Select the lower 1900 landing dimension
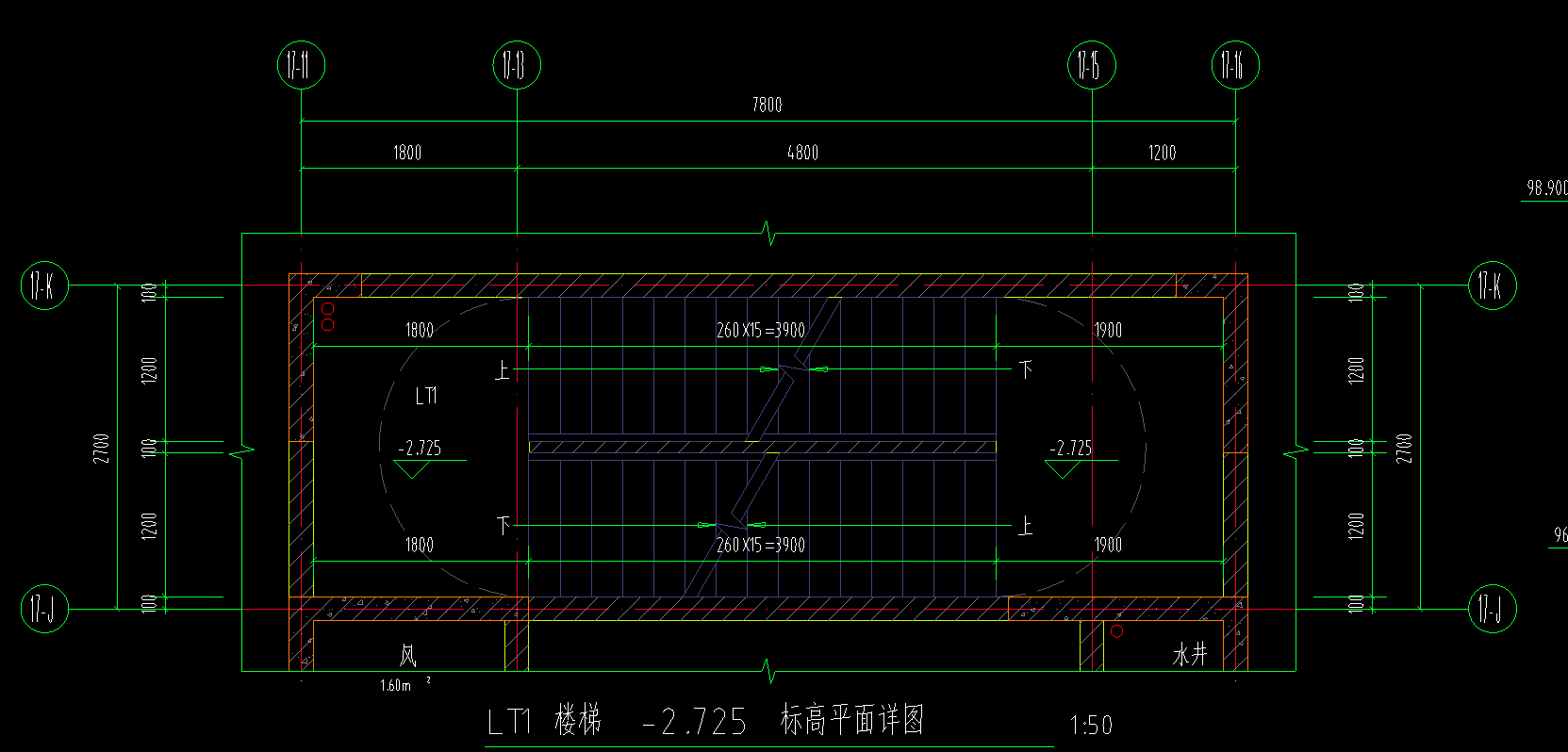1568x752 pixels. pos(1108,545)
